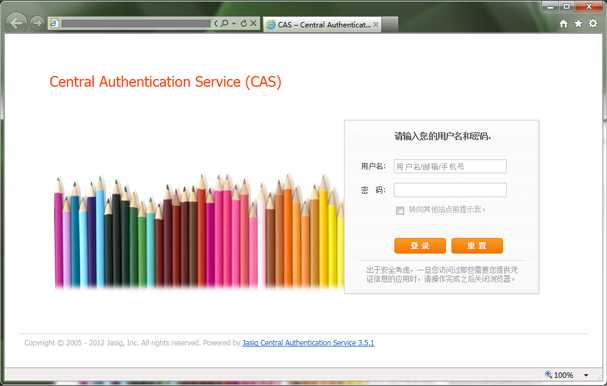
Task: Click the colored pencils banner image
Action: (x=199, y=232)
